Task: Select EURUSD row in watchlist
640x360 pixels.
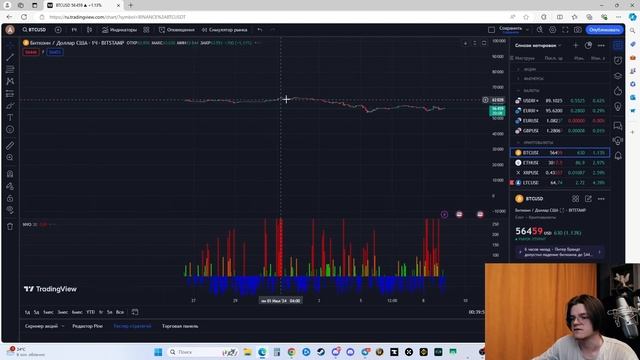Action: [560, 121]
